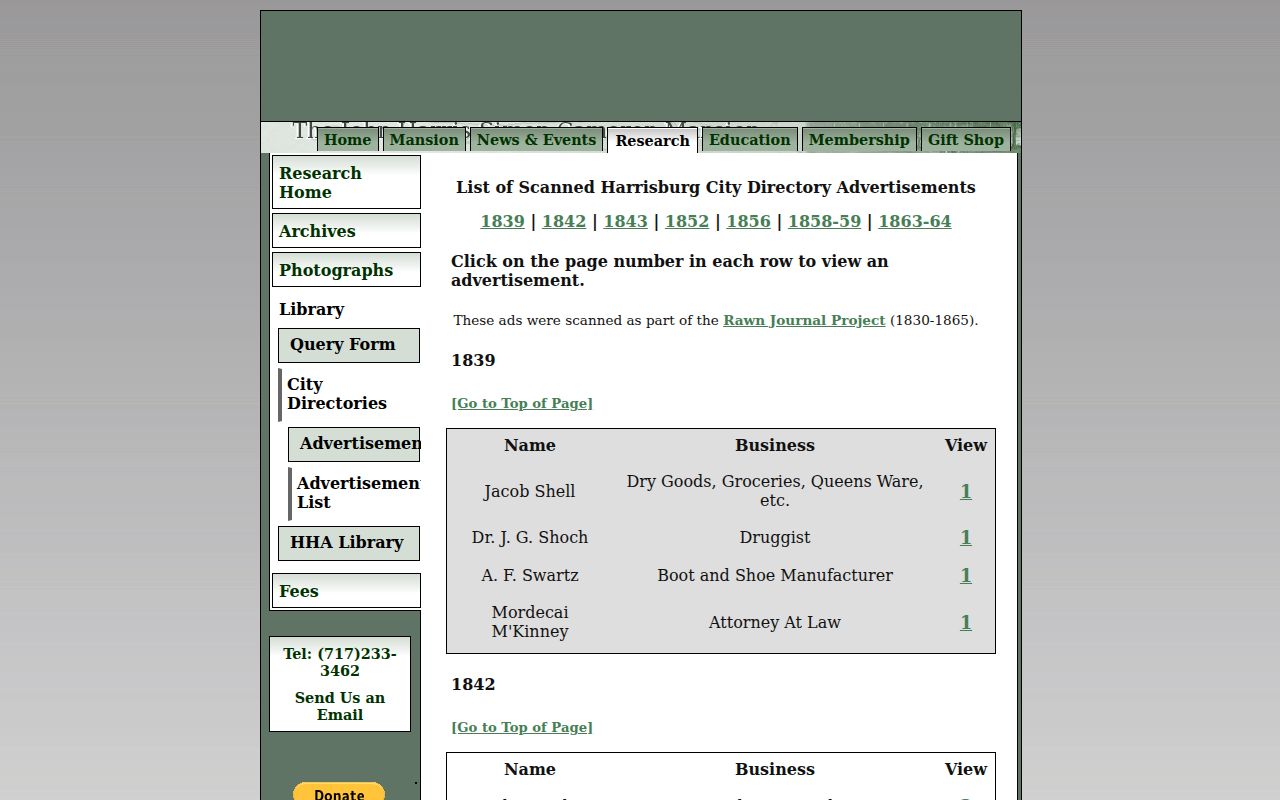Select the telephone number text
The width and height of the screenshot is (1280, 800).
(340, 662)
